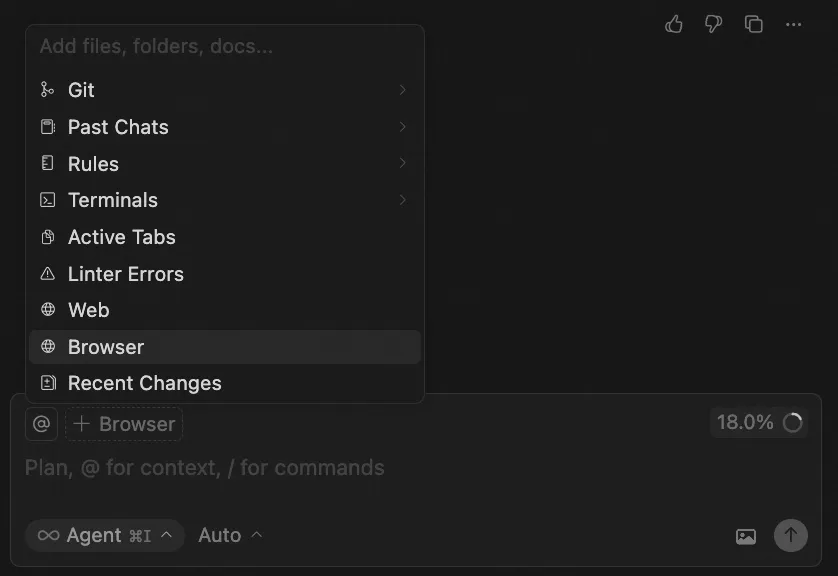
Task: Expand the Git submenu chevron
Action: click(x=402, y=90)
